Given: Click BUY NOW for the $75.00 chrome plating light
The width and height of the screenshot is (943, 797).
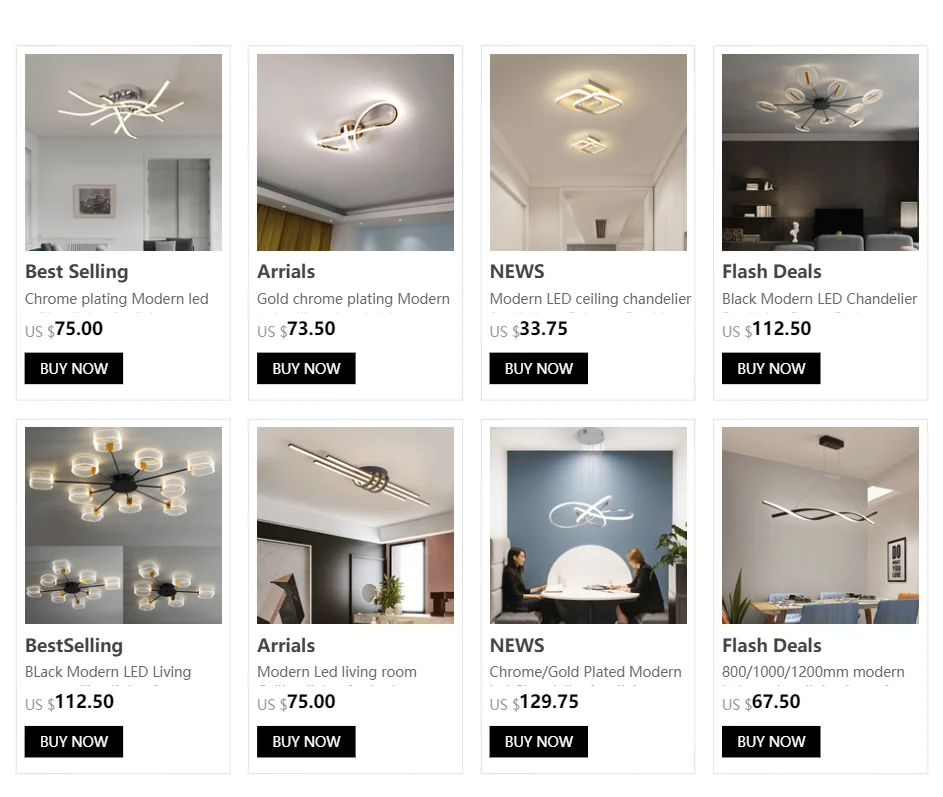Looking at the screenshot, I should tap(73, 368).
